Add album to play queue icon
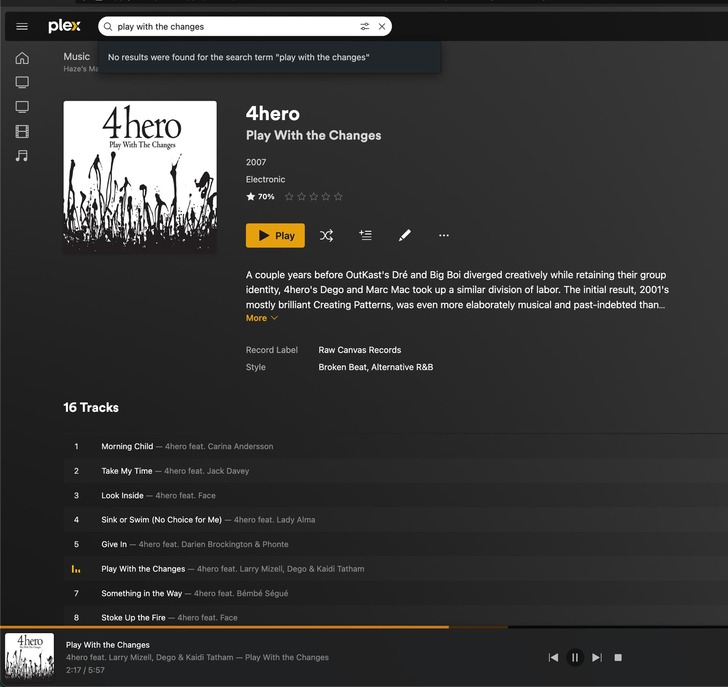728x687 pixels. (365, 235)
